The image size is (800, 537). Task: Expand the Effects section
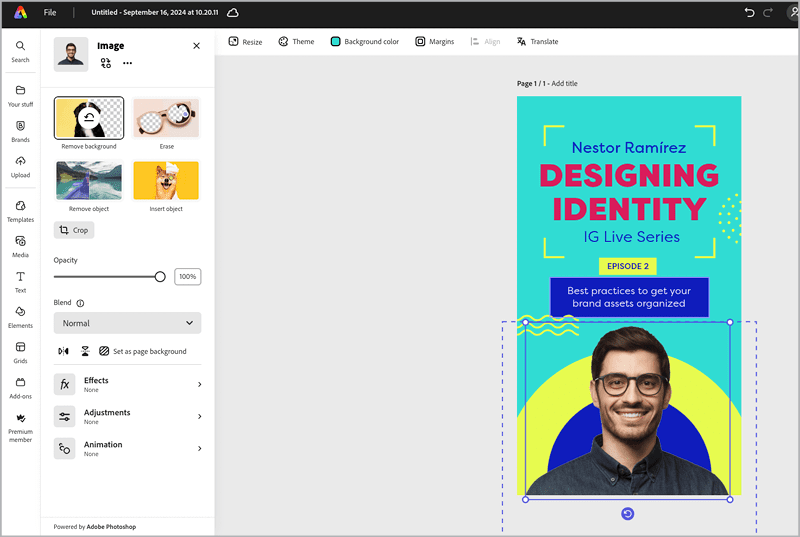(x=127, y=384)
